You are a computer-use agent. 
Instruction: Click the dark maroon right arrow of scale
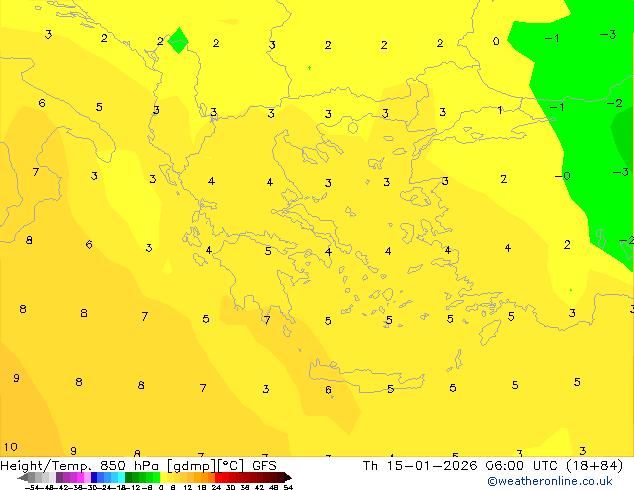click(288, 477)
